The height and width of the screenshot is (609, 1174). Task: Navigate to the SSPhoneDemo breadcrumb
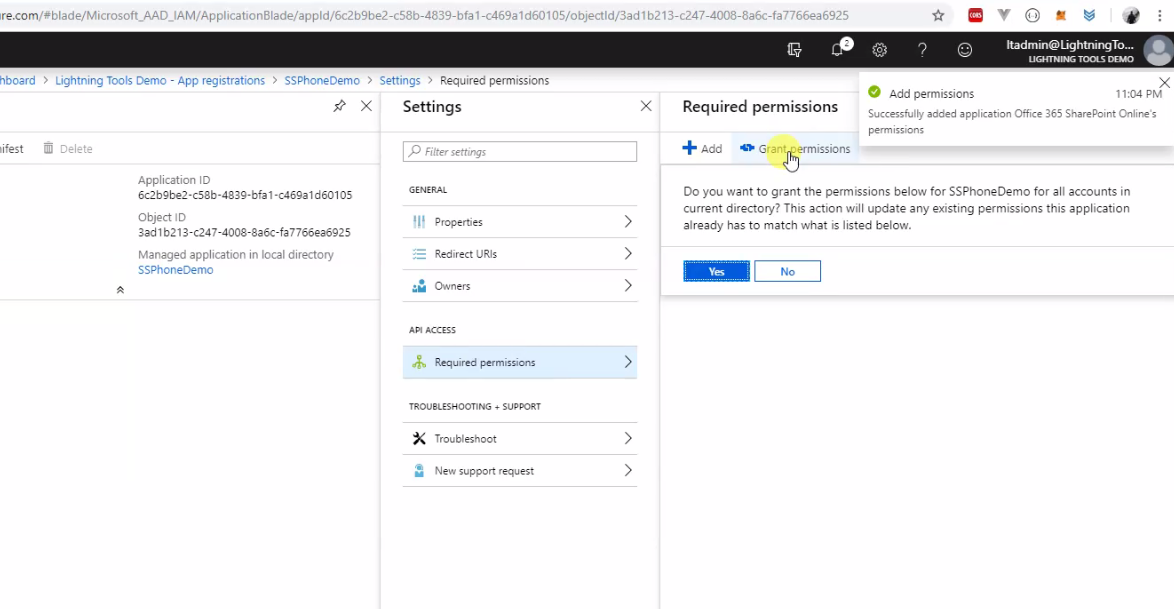pyautogui.click(x=322, y=80)
